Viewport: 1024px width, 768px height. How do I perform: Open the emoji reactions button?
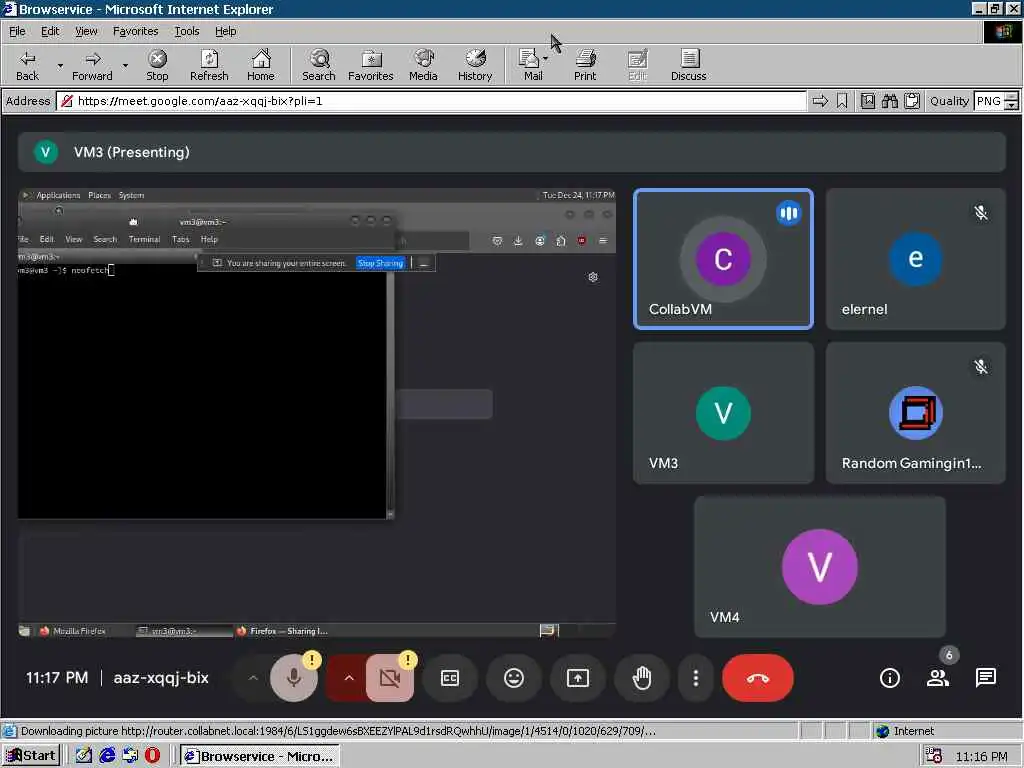coord(514,678)
